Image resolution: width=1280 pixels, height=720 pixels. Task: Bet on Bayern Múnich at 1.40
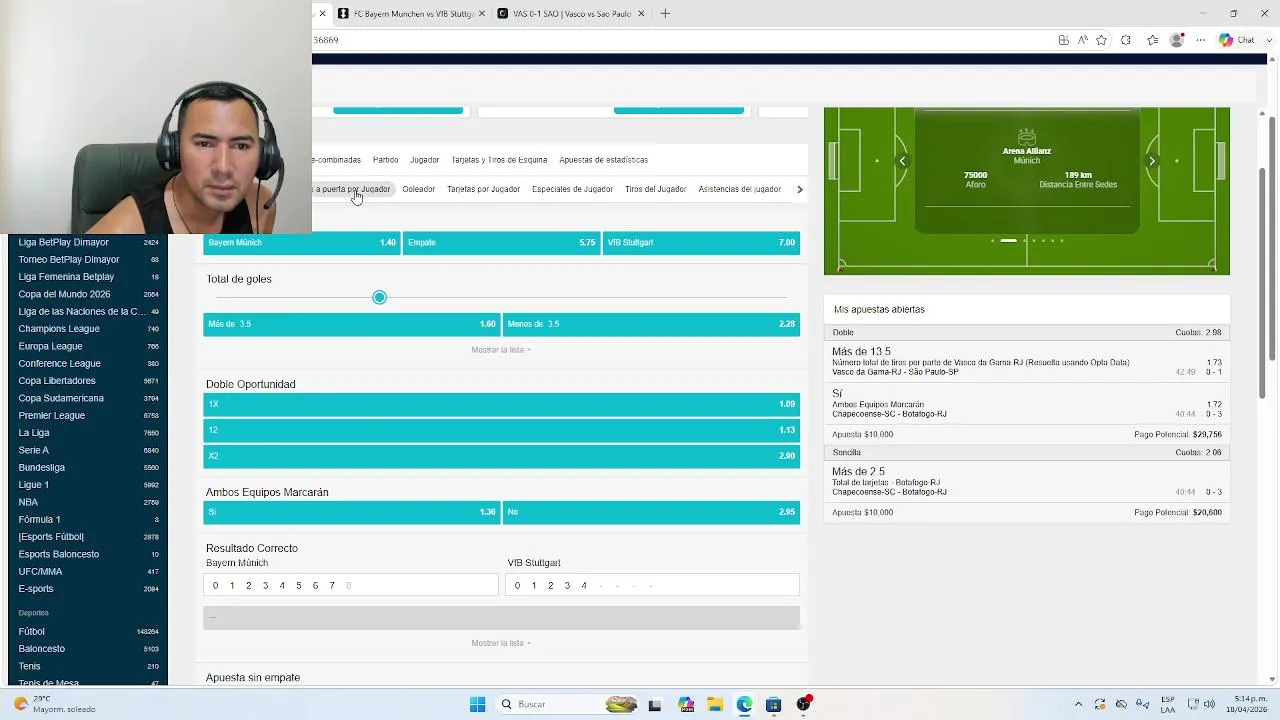pyautogui.click(x=301, y=243)
